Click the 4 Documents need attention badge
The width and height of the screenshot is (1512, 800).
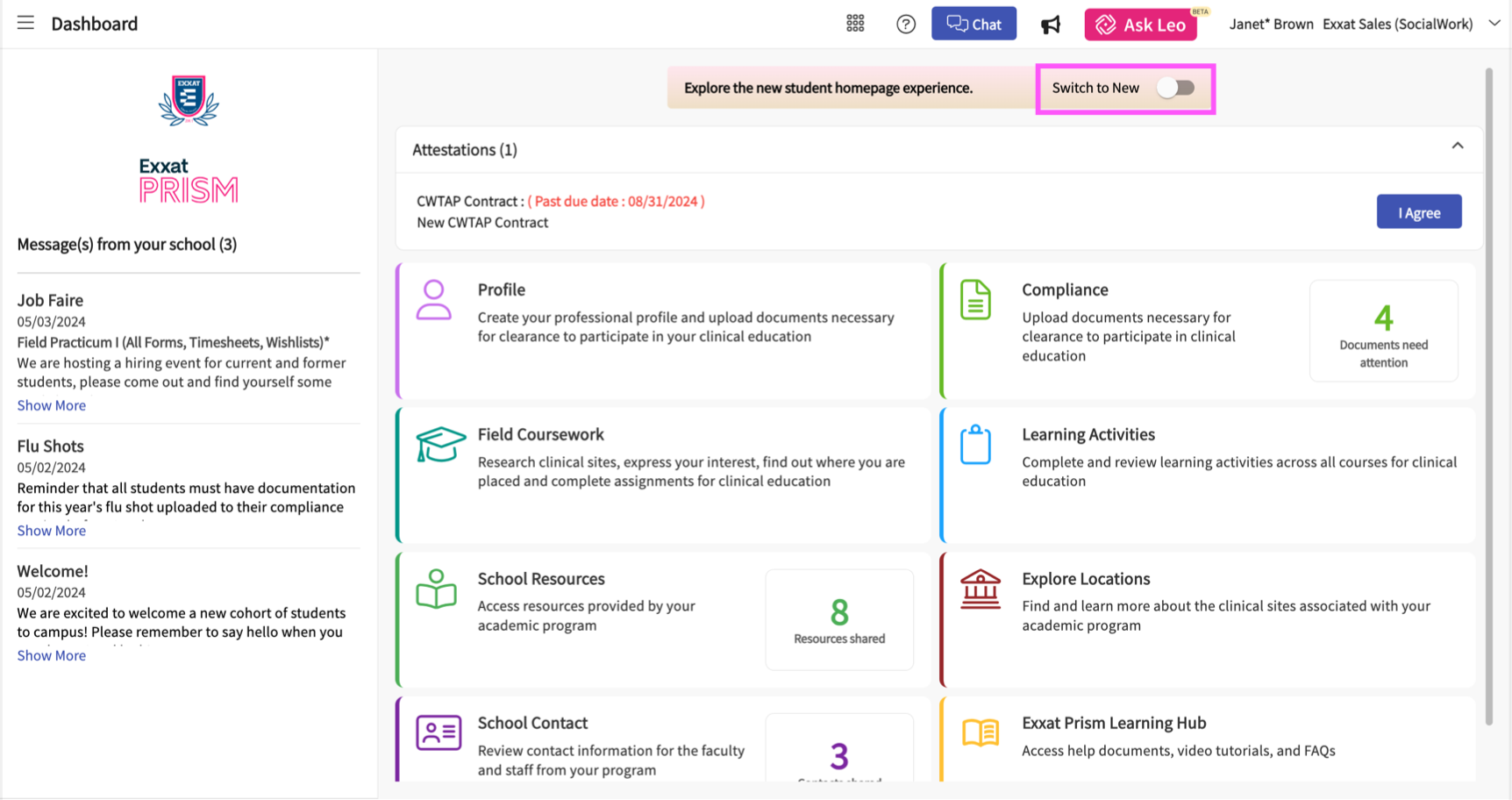click(1384, 331)
